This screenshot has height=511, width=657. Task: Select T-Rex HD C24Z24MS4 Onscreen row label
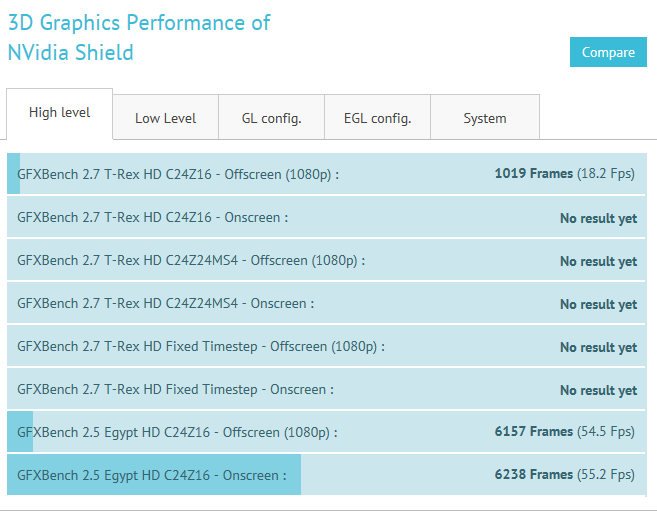click(x=166, y=303)
